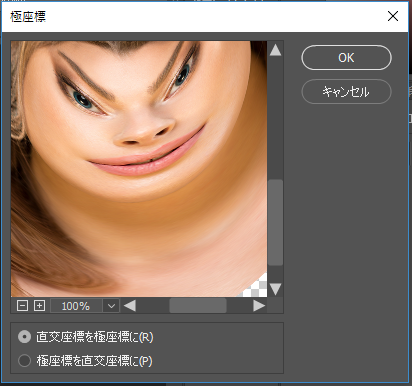The width and height of the screenshot is (412, 386).
Task: Select 極座標を直交座標に(P) radio button
Action: (24, 360)
